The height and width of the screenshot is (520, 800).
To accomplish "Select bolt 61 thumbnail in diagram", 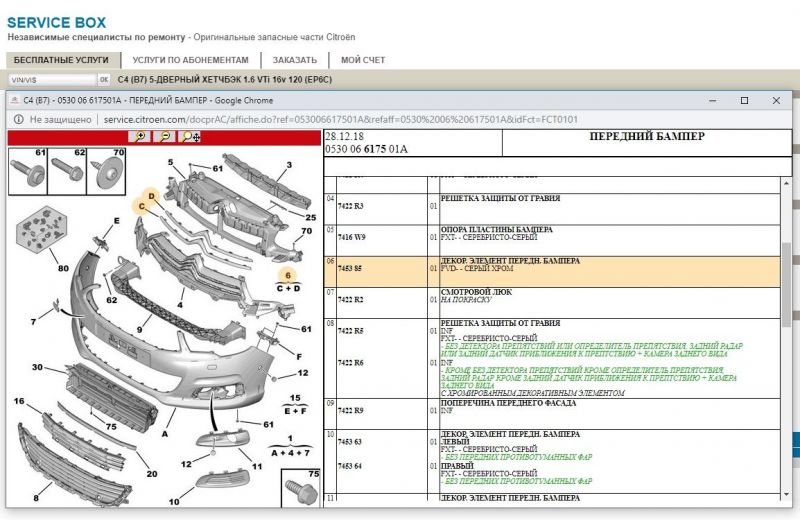I will (27, 173).
